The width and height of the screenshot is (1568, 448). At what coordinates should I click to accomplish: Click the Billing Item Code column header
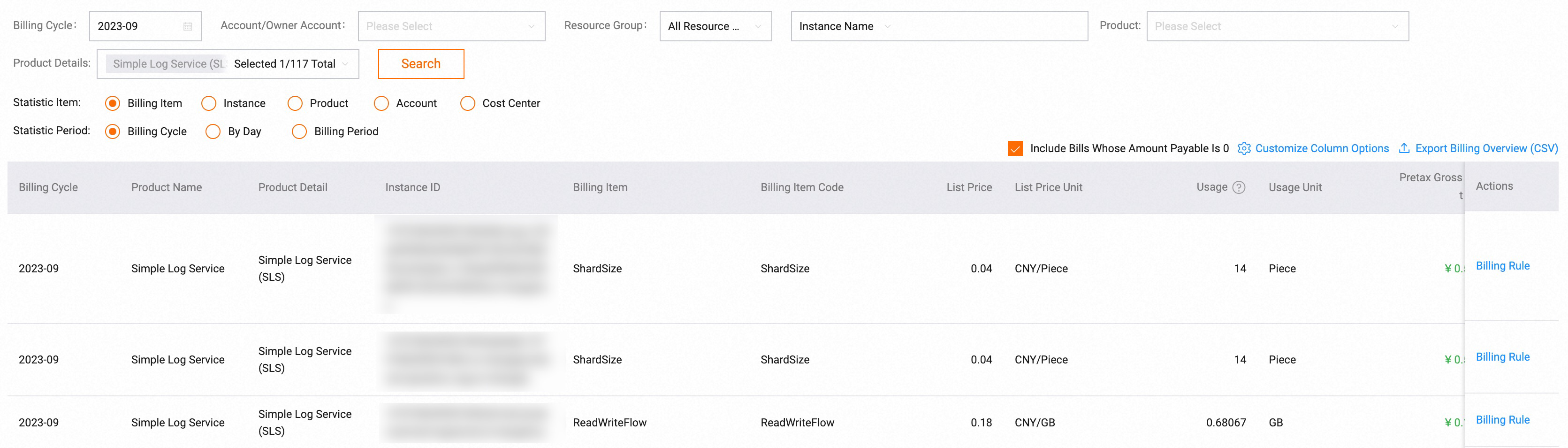(x=802, y=187)
